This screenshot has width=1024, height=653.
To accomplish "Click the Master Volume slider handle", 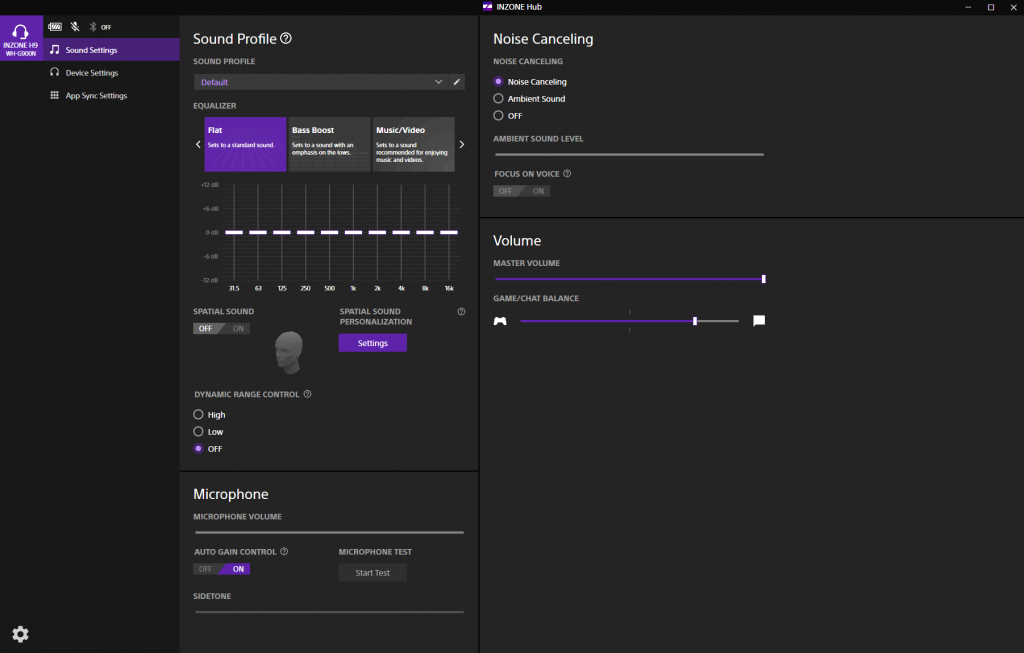I will (763, 279).
